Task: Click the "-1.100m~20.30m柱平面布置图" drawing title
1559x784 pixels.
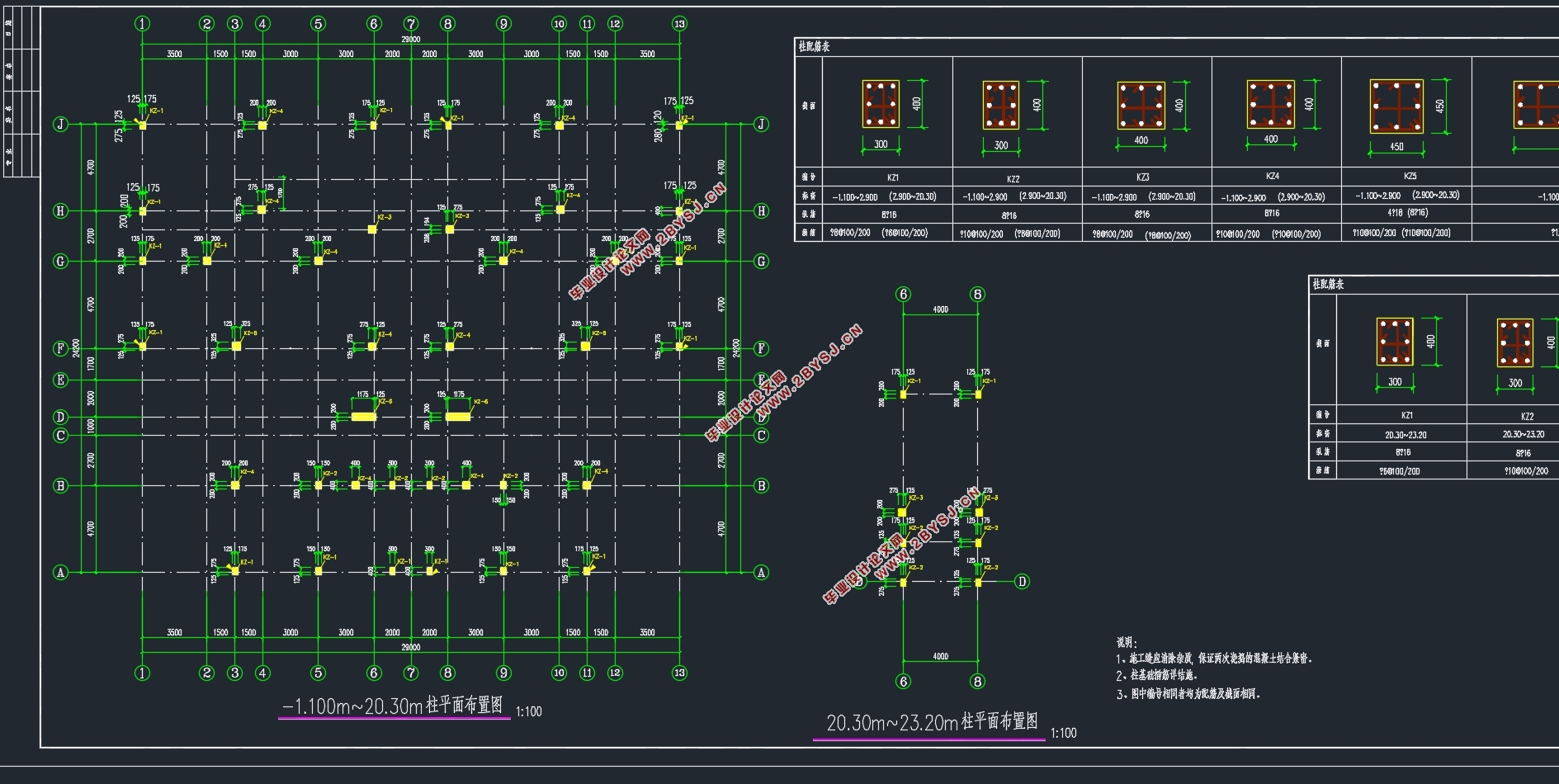Action: (393, 706)
